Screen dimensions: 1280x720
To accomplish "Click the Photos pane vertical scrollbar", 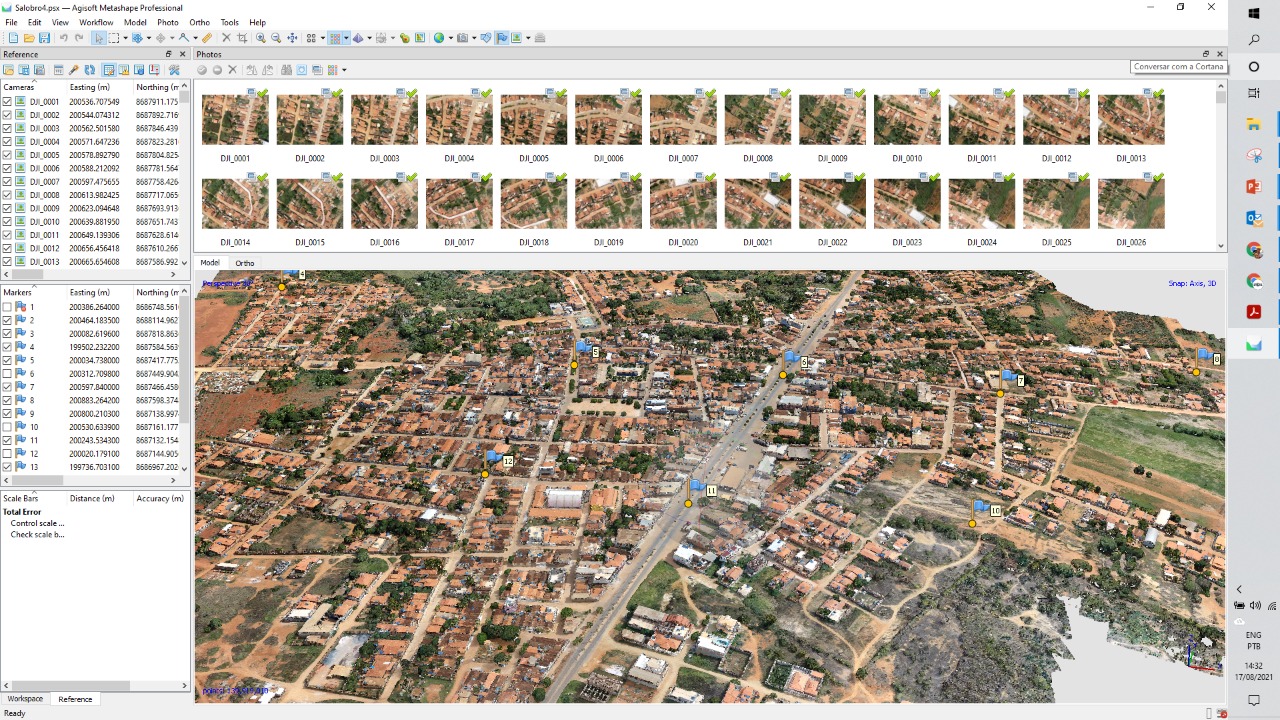I will tap(1220, 165).
